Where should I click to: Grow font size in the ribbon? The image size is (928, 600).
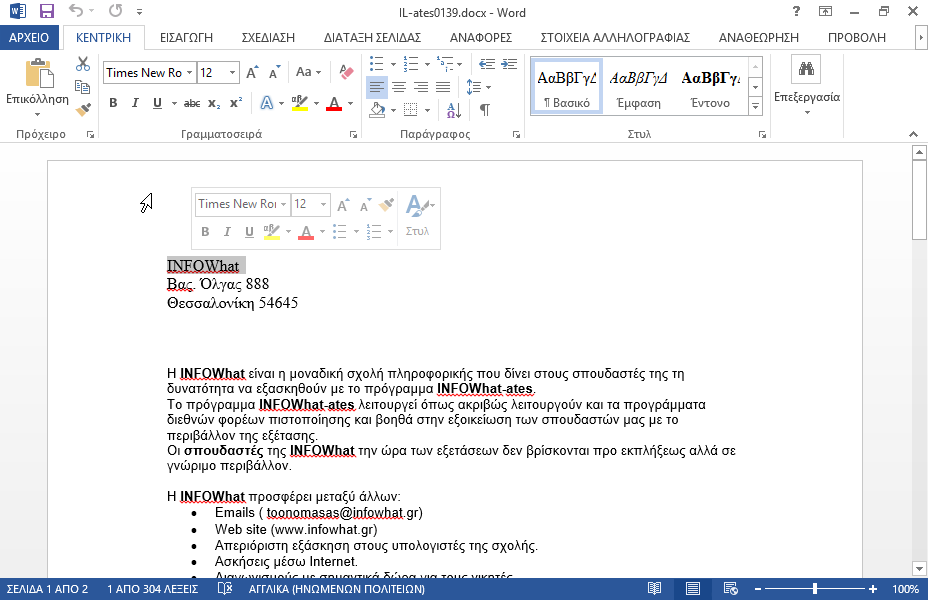(252, 73)
